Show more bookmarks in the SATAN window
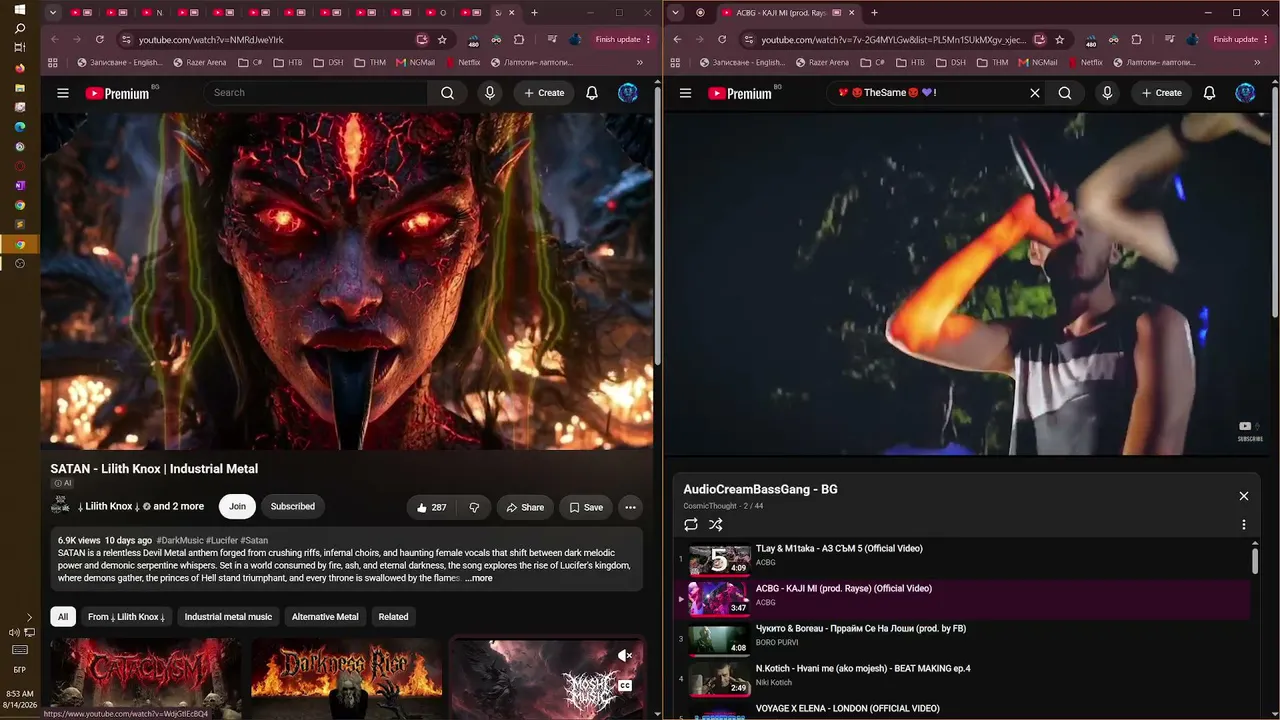 pyautogui.click(x=640, y=62)
